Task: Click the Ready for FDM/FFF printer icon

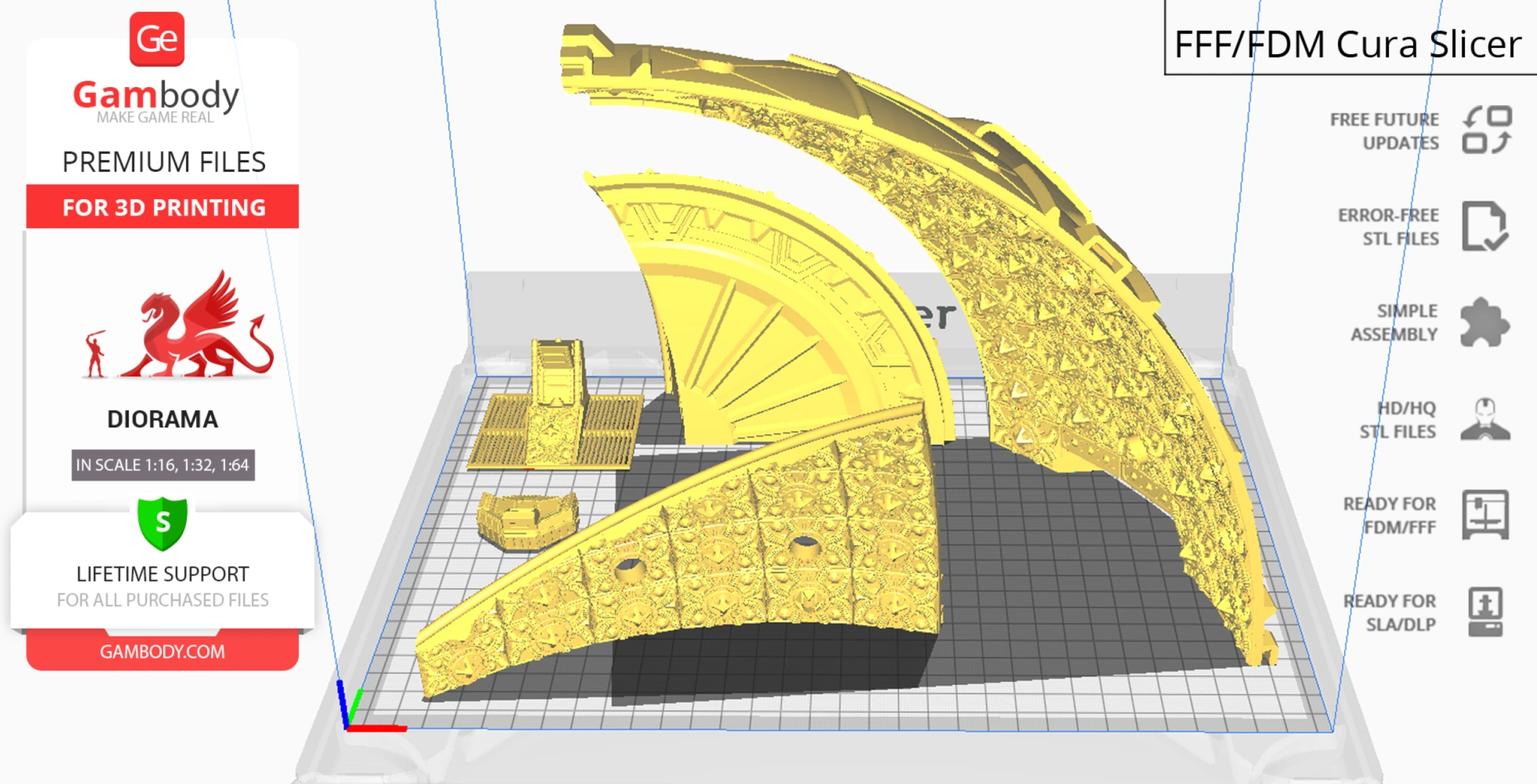Action: [1484, 514]
